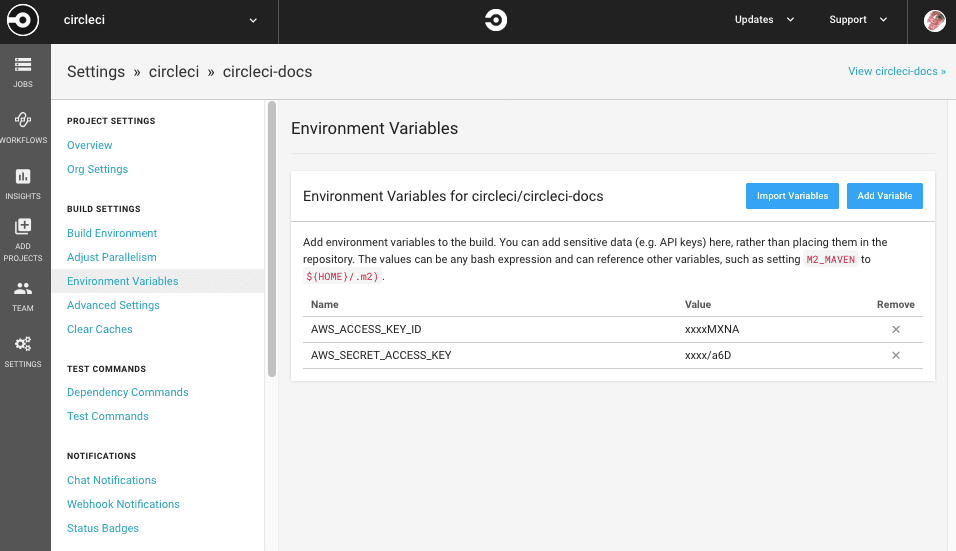
Task: Click the M2_MAVEN code snippet
Action: [830, 259]
